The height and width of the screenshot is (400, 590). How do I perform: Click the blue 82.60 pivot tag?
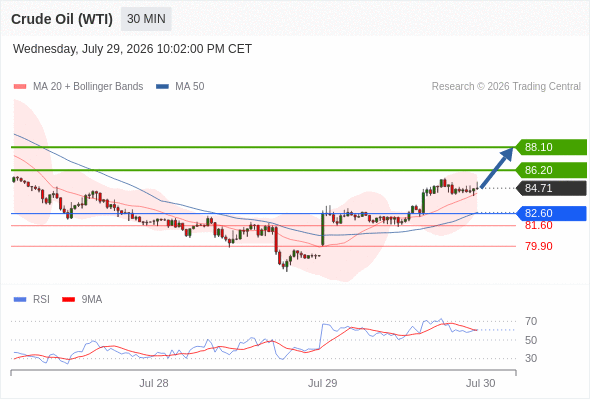(551, 213)
